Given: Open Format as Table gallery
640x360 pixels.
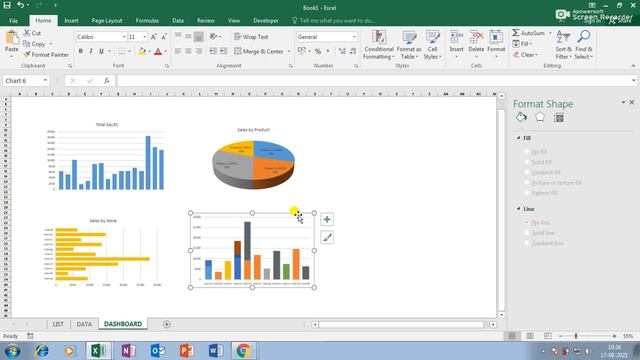Looking at the screenshot, I should tap(409, 45).
